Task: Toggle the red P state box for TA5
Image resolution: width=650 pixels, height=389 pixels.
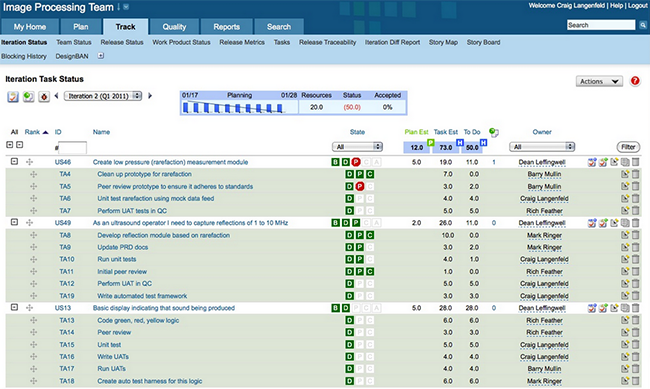Action: click(x=360, y=186)
